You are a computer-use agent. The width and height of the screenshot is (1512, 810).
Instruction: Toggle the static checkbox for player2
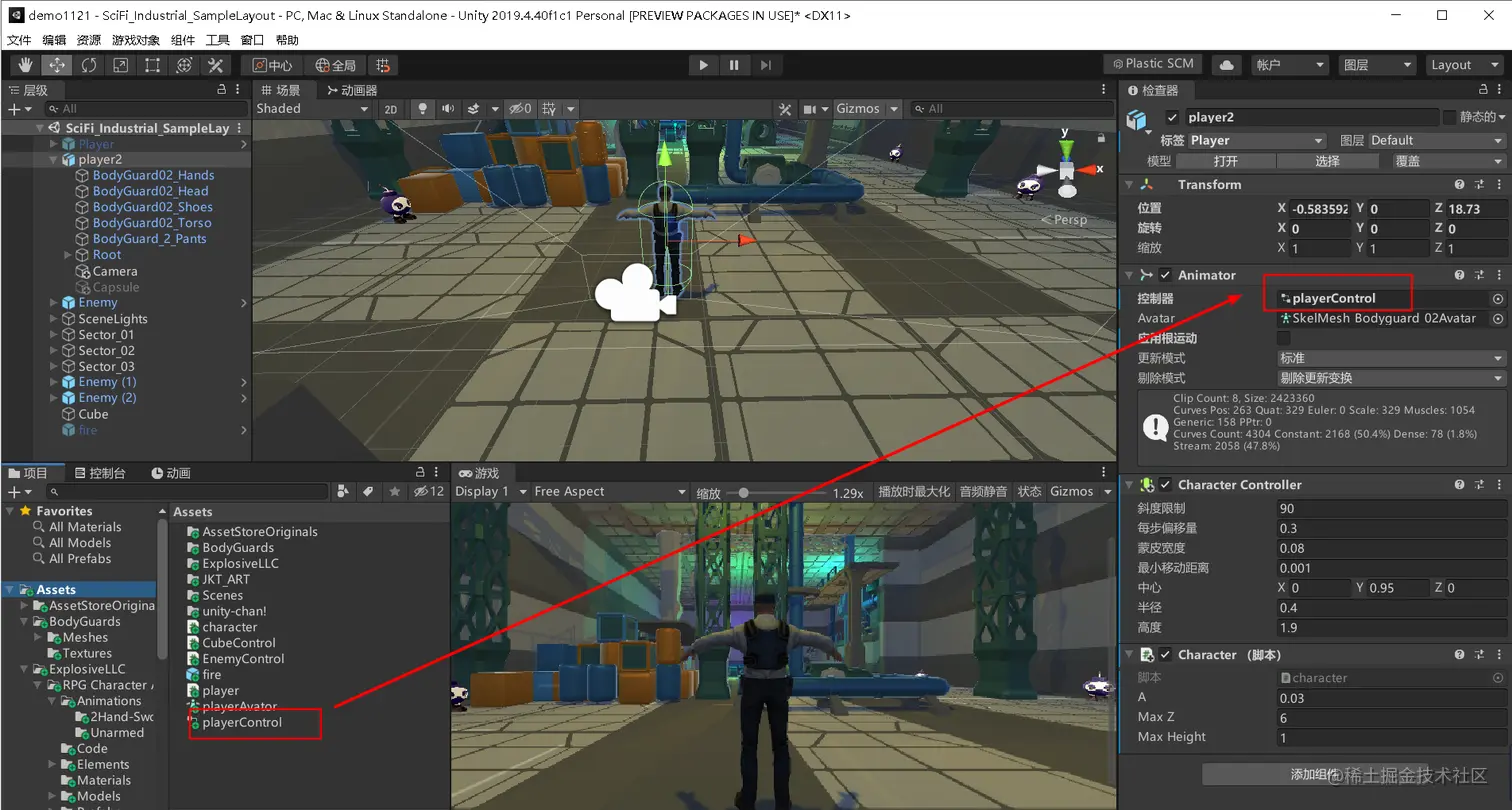1449,117
